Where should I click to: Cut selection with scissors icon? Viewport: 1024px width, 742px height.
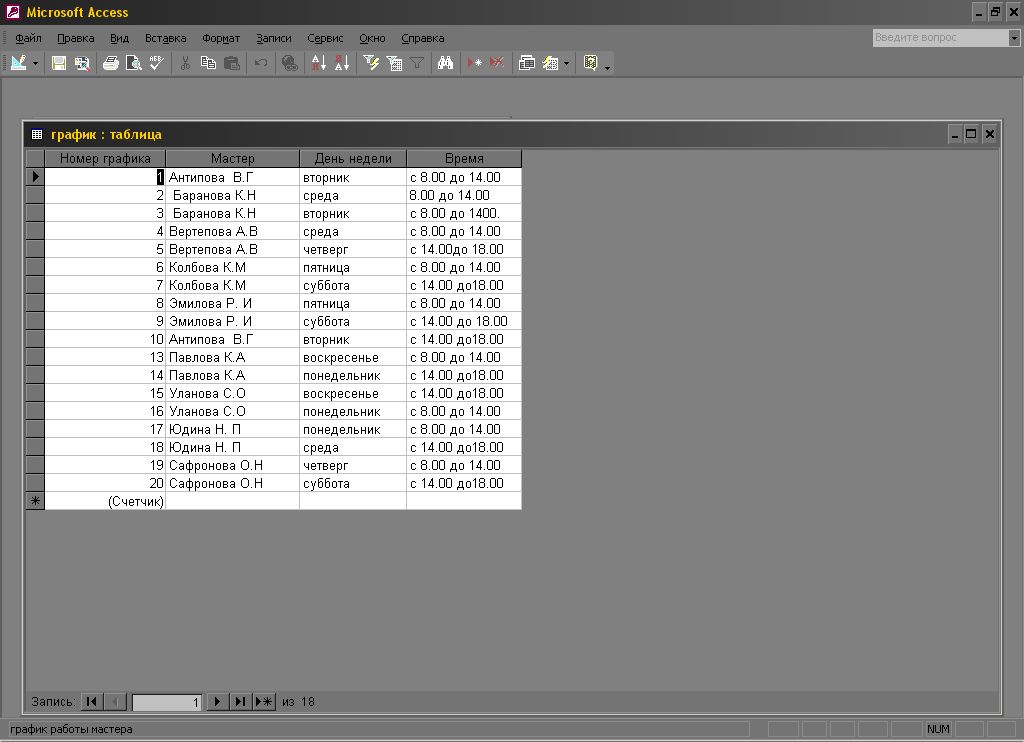click(185, 63)
